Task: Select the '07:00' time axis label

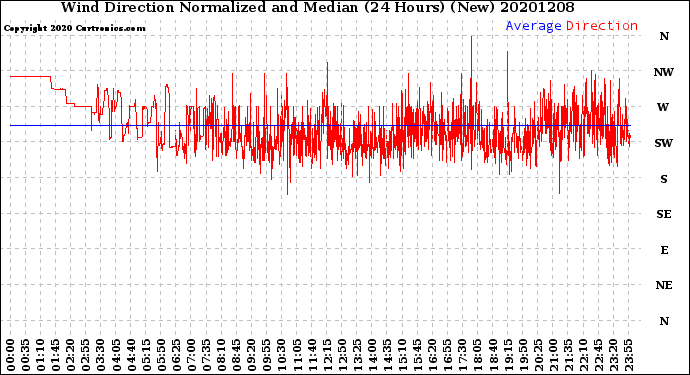Action: (x=191, y=355)
